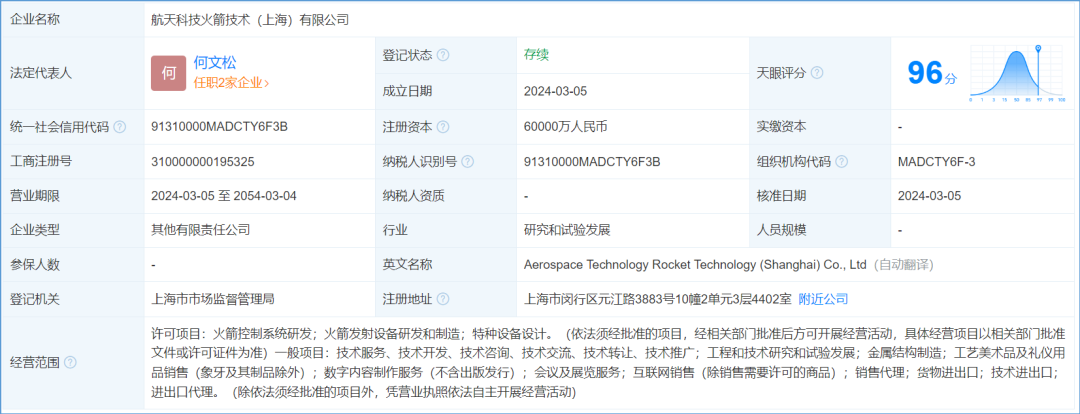Click the score distribution chart

1017,73
